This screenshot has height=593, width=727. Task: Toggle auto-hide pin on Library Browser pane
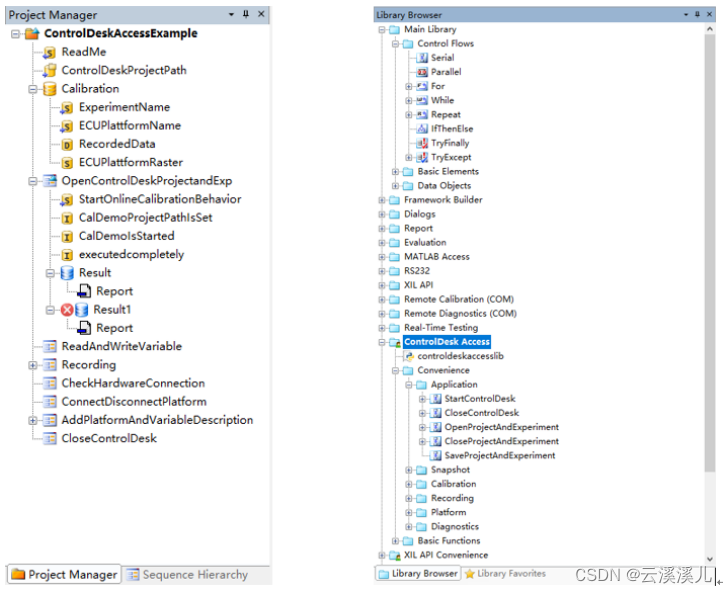(697, 14)
